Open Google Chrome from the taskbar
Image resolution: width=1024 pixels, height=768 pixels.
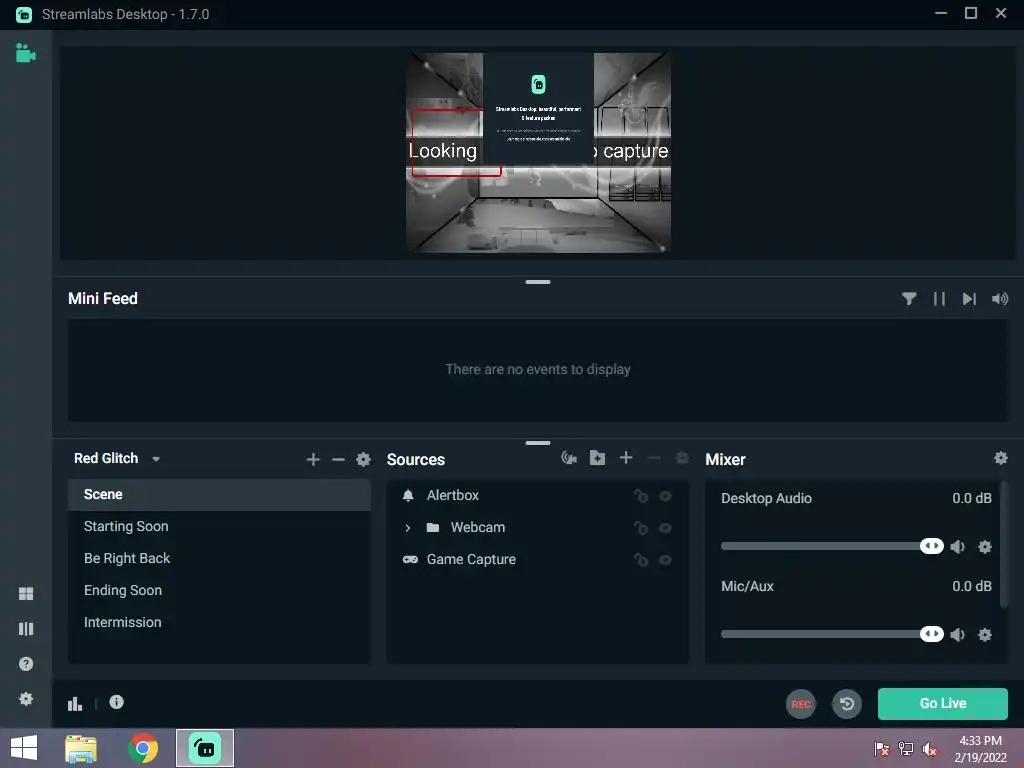(x=143, y=748)
